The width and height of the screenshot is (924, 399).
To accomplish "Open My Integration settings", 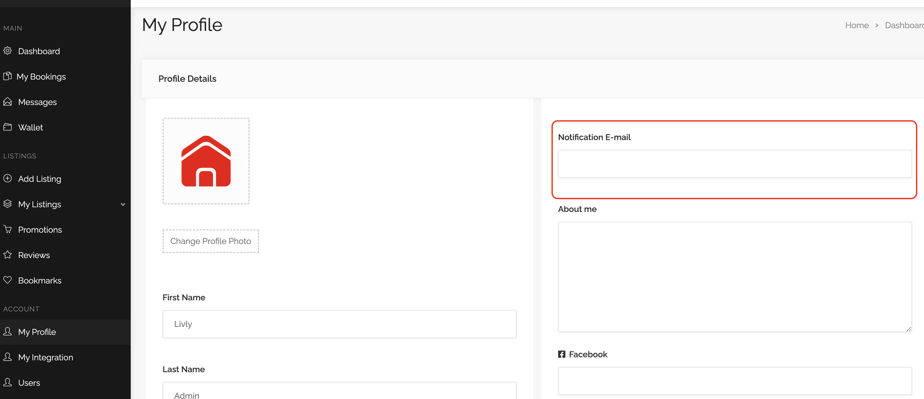I will (45, 357).
